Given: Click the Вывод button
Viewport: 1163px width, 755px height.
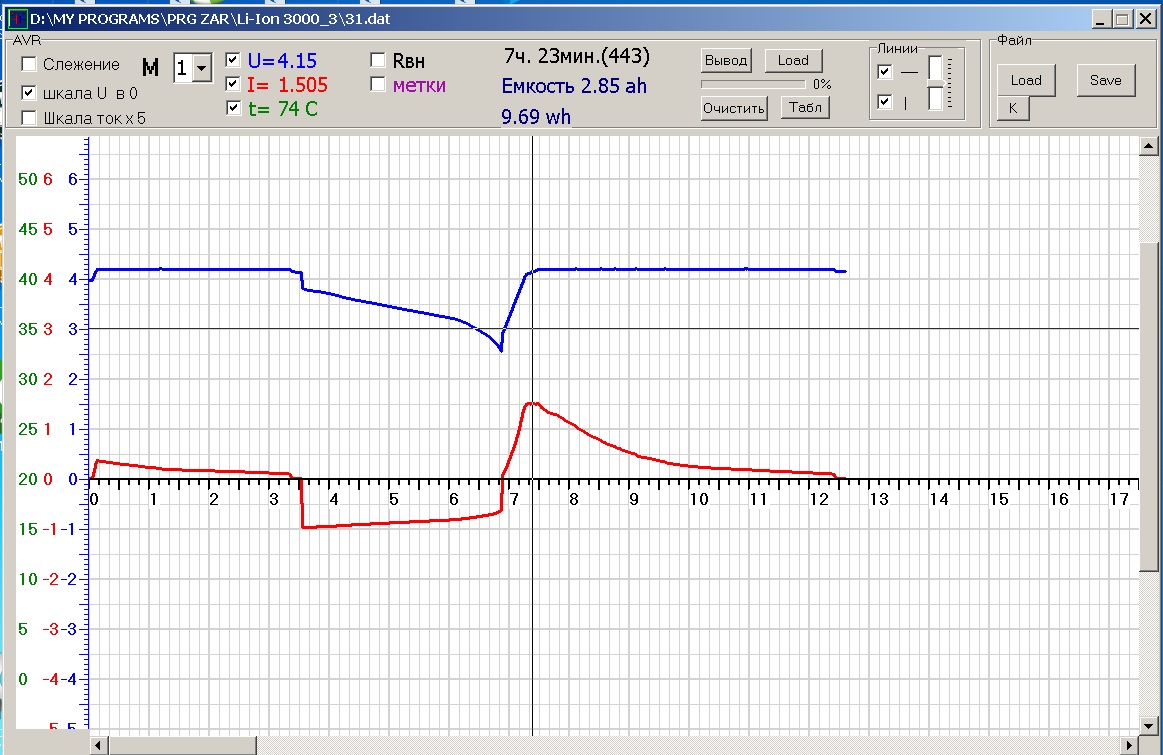Looking at the screenshot, I should (726, 60).
